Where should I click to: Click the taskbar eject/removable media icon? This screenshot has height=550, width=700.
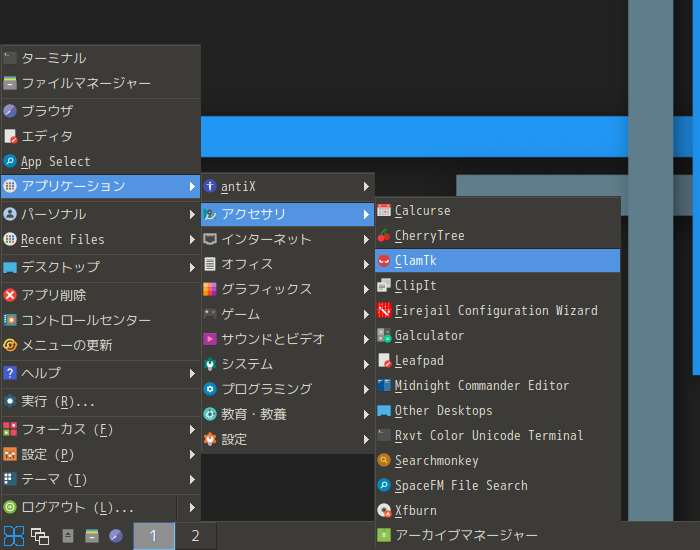pos(68,536)
